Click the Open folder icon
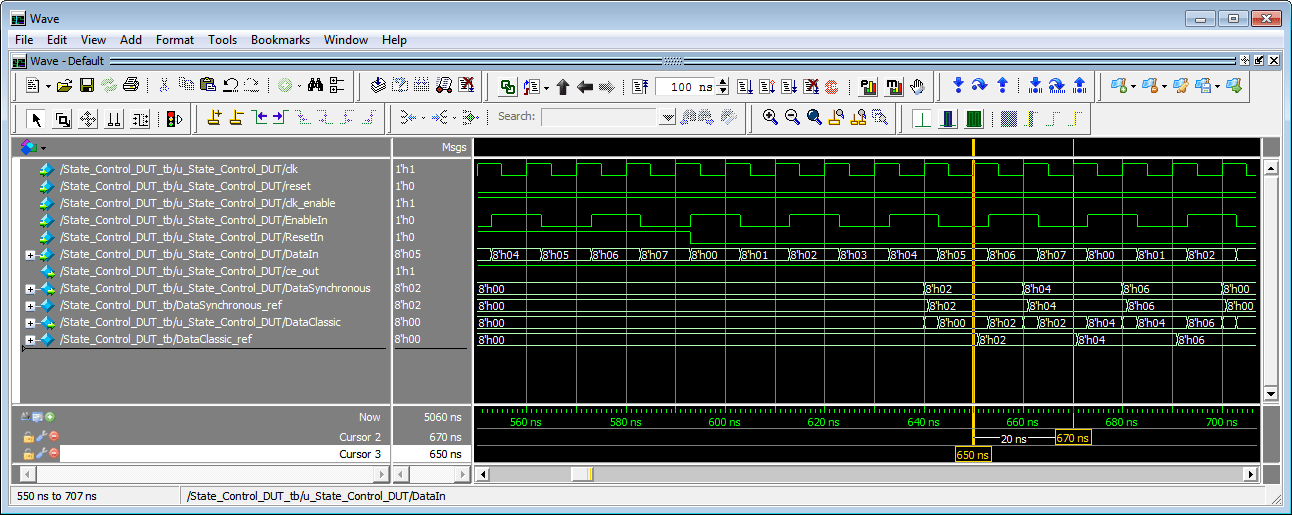The image size is (1292, 515). (x=65, y=86)
